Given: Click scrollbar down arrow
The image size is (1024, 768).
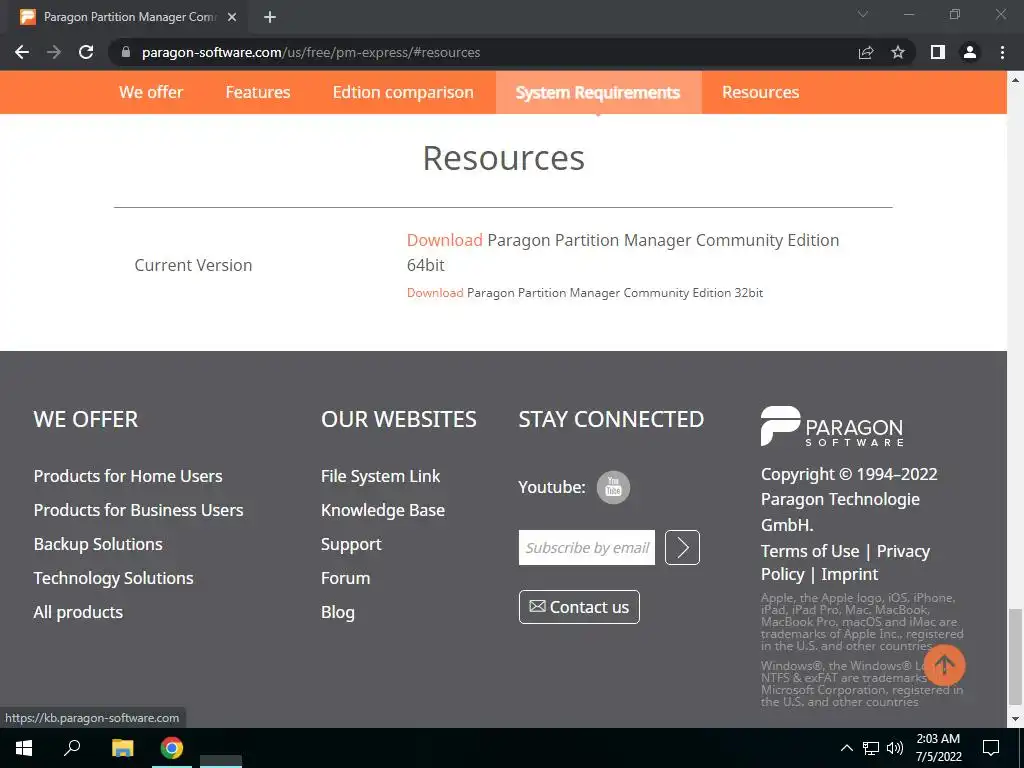Looking at the screenshot, I should (1015, 719).
